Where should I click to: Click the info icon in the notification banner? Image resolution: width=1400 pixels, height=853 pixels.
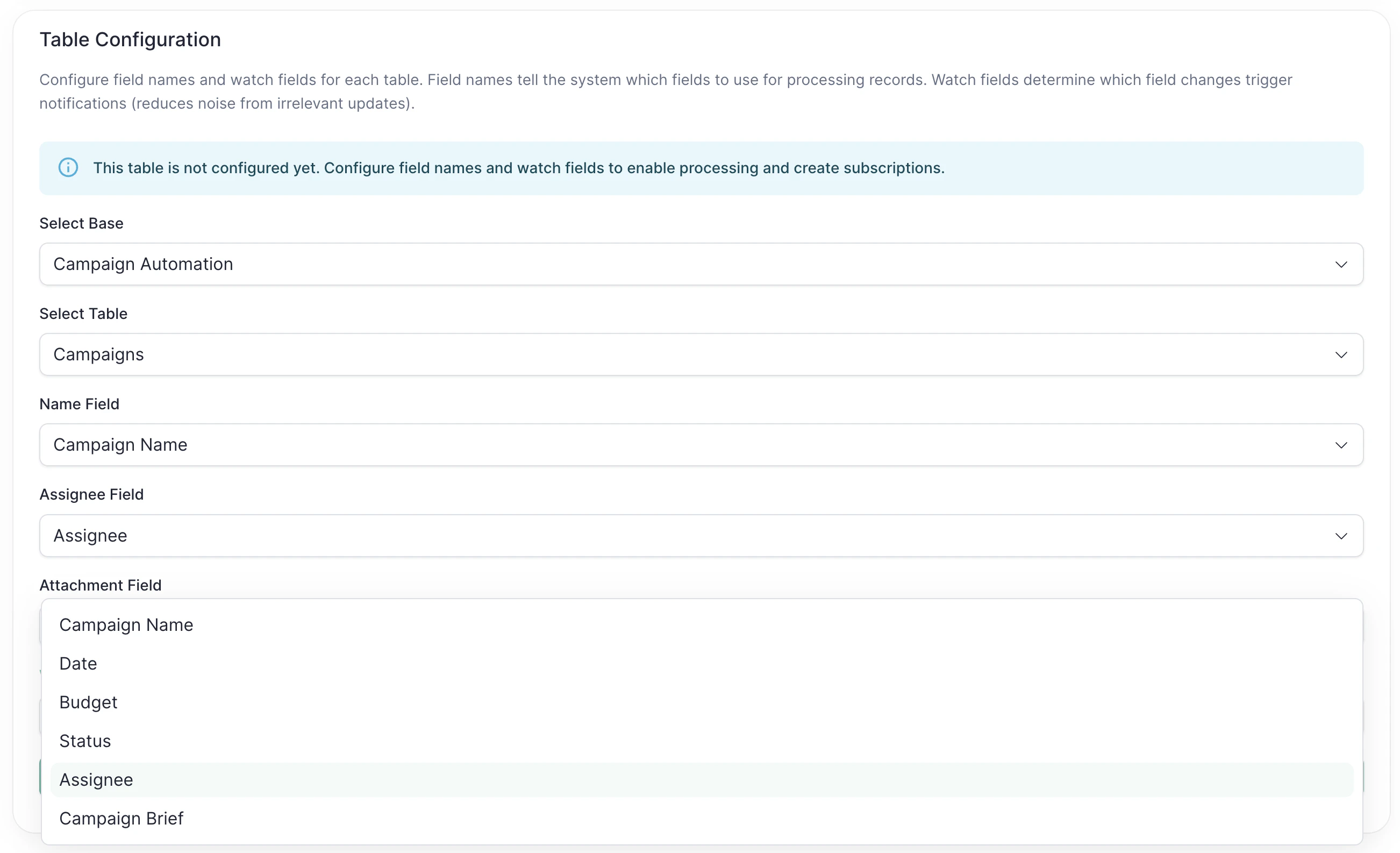(x=68, y=168)
